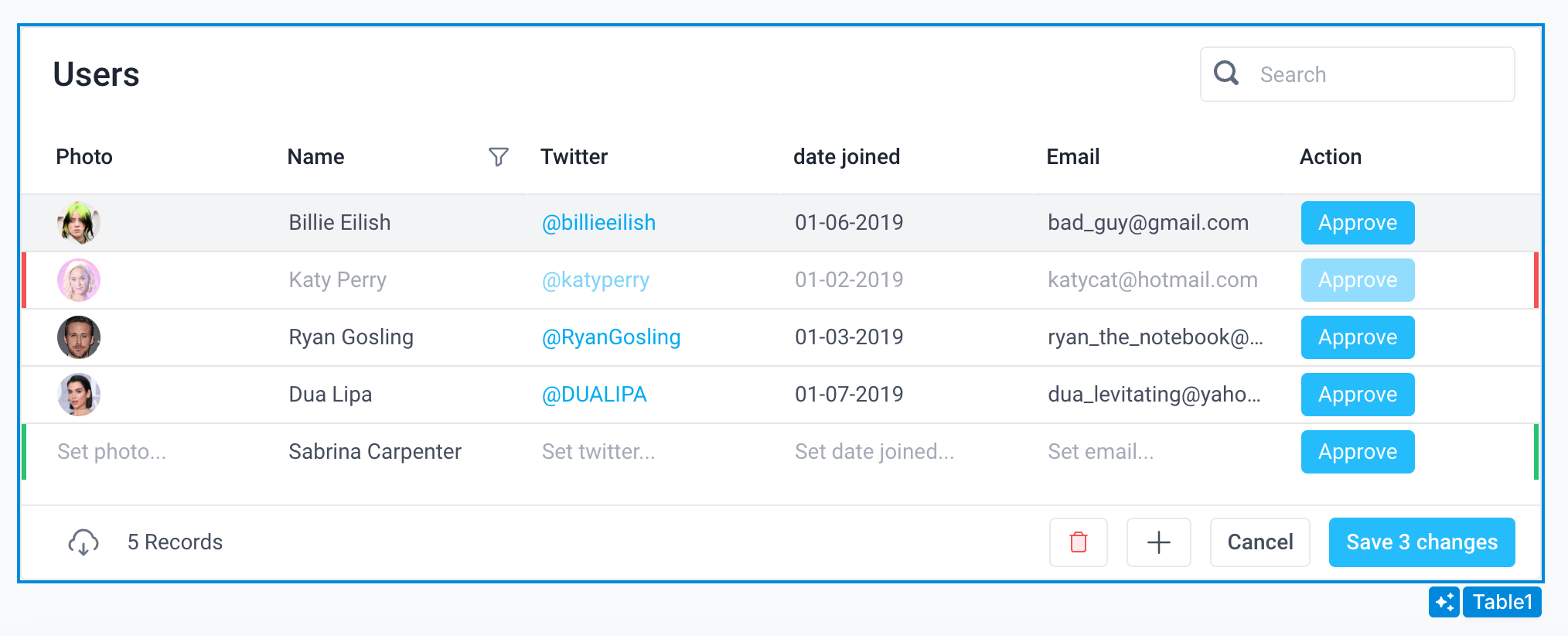Click the magnifying glass search icon
The width and height of the screenshot is (1568, 636).
[1225, 74]
